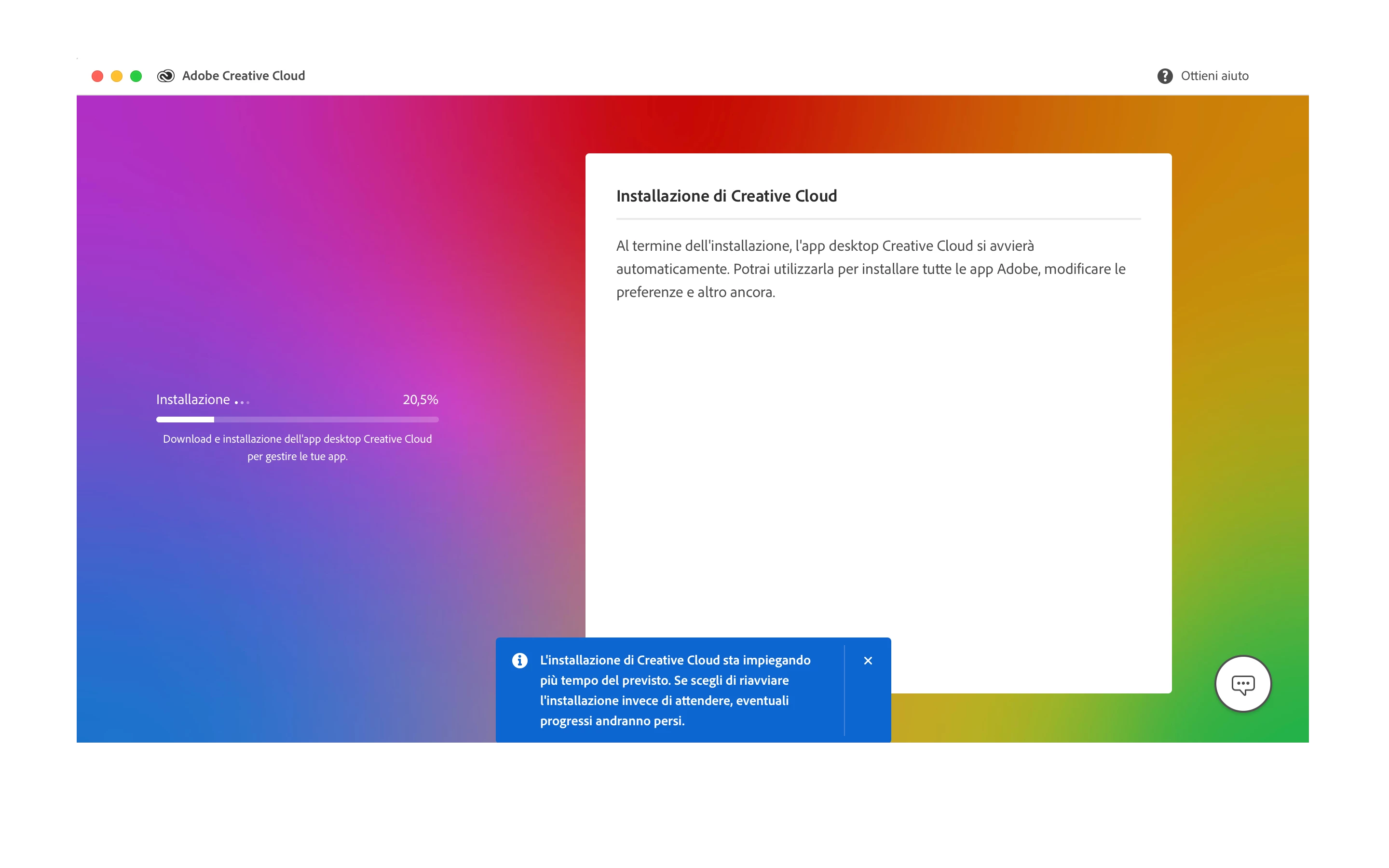Click the Adobe Creative Cloud window title
This screenshot has height=868, width=1389.
click(244, 76)
